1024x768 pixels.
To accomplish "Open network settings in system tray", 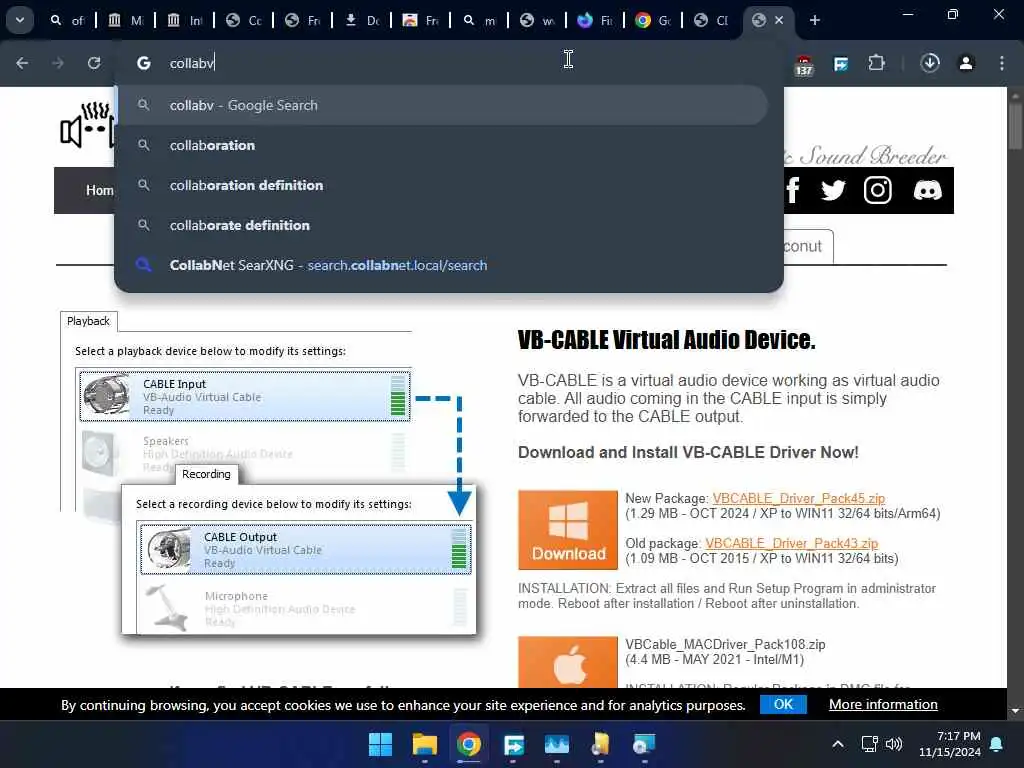I will (869, 744).
